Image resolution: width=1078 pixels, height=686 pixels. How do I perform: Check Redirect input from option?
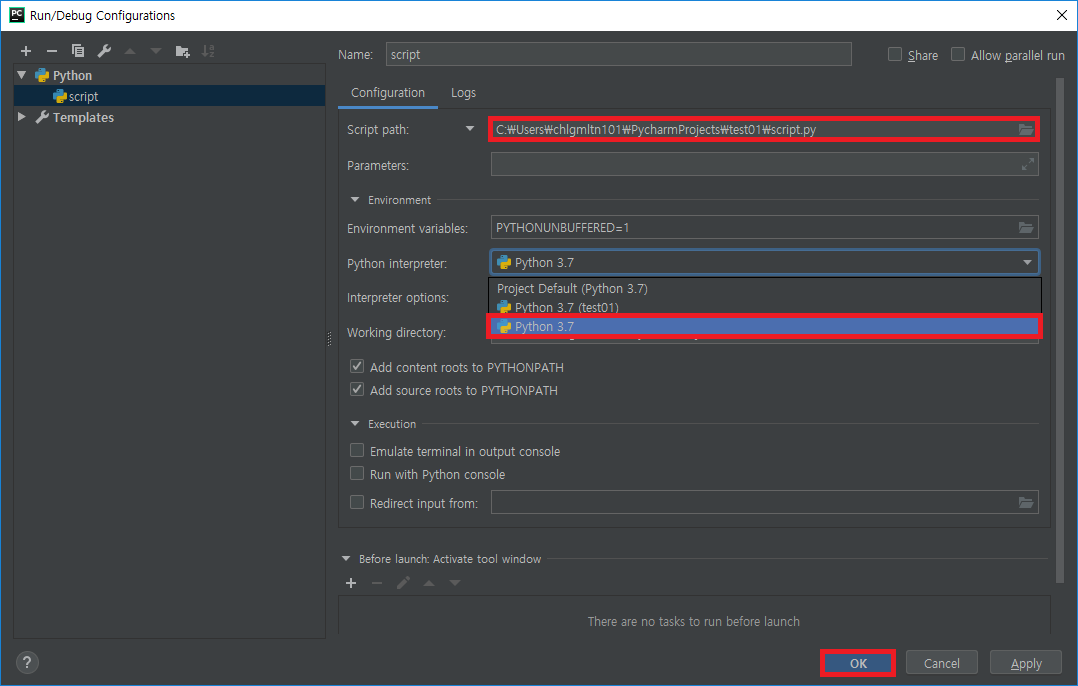[x=357, y=502]
